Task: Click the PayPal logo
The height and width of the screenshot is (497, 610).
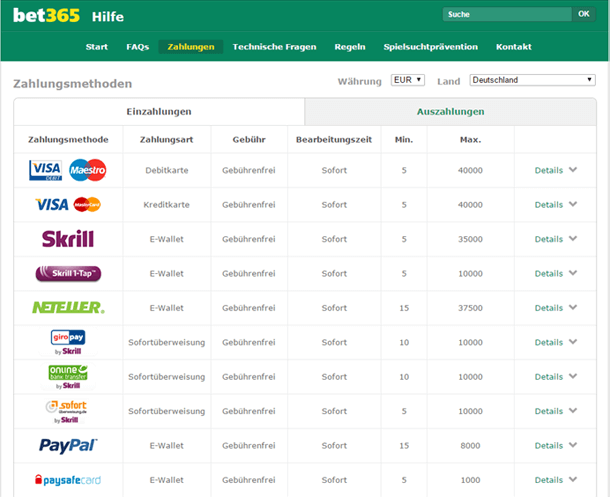Action: [x=68, y=446]
